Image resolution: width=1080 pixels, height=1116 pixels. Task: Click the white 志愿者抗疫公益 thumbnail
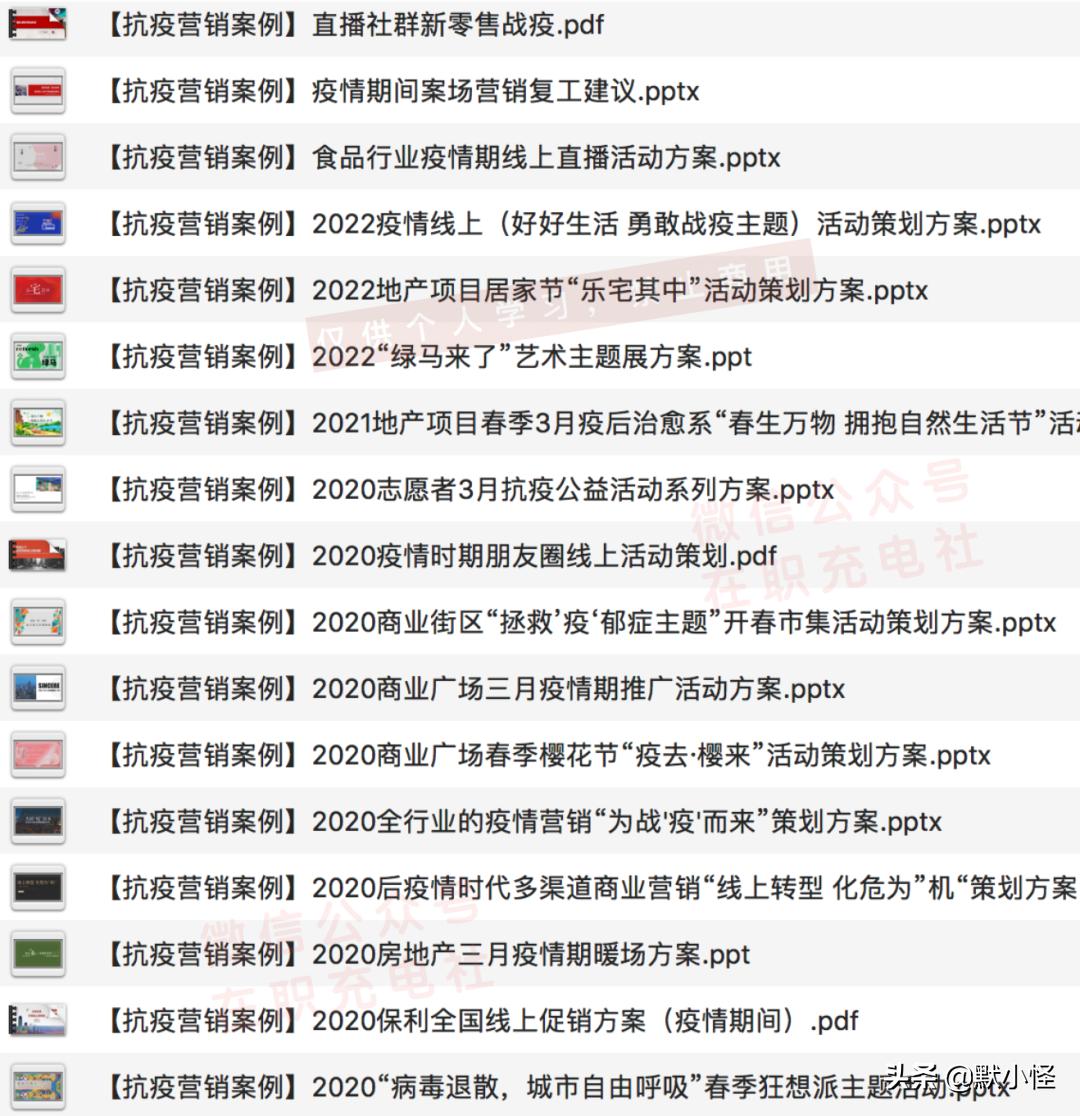click(37, 490)
